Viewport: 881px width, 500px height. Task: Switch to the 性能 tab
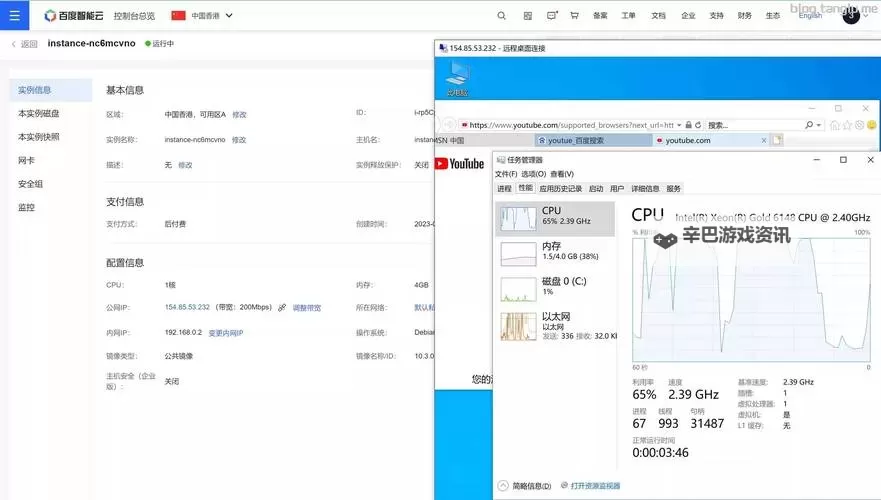click(525, 188)
